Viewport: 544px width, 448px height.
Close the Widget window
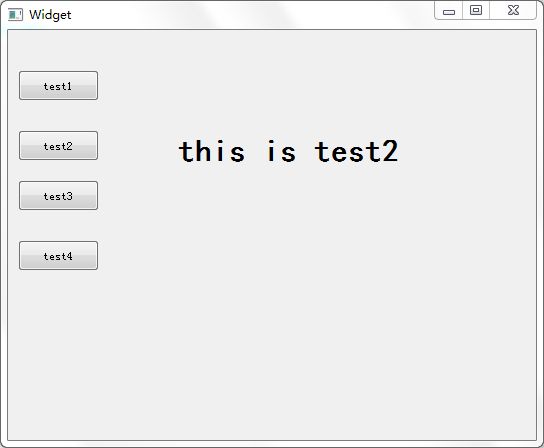pyautogui.click(x=513, y=10)
